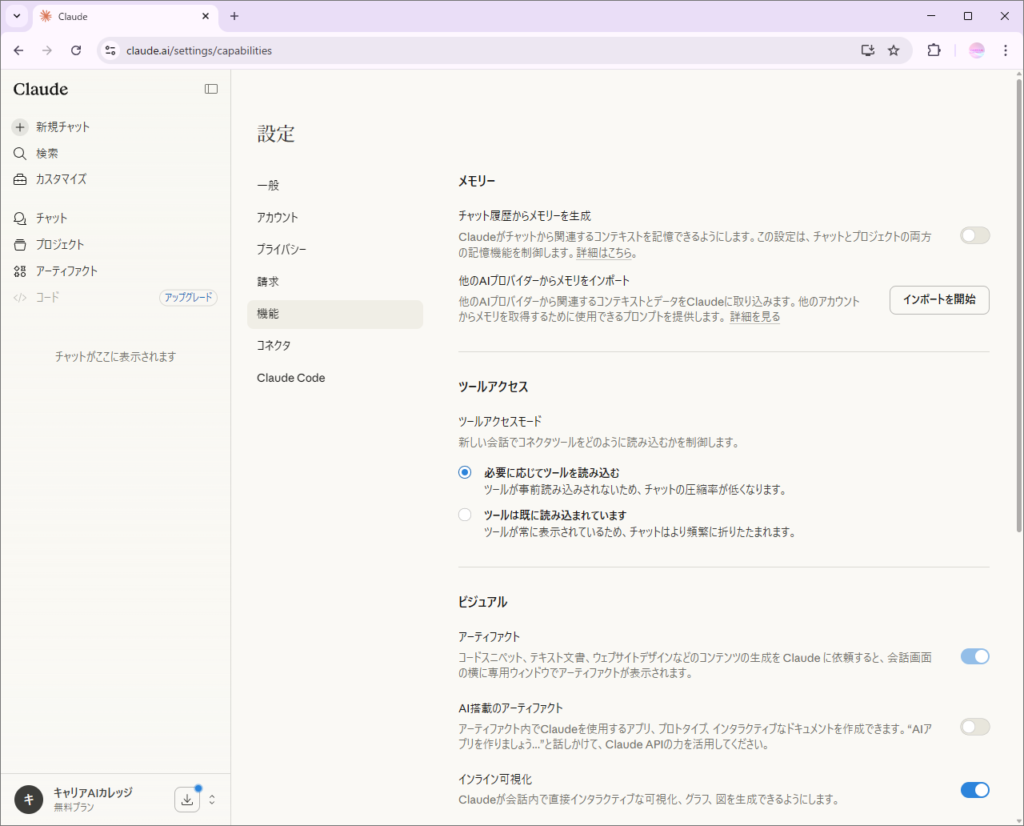Open カスタマイズ briefcase icon in sidebar
The image size is (1024, 826).
(20, 180)
